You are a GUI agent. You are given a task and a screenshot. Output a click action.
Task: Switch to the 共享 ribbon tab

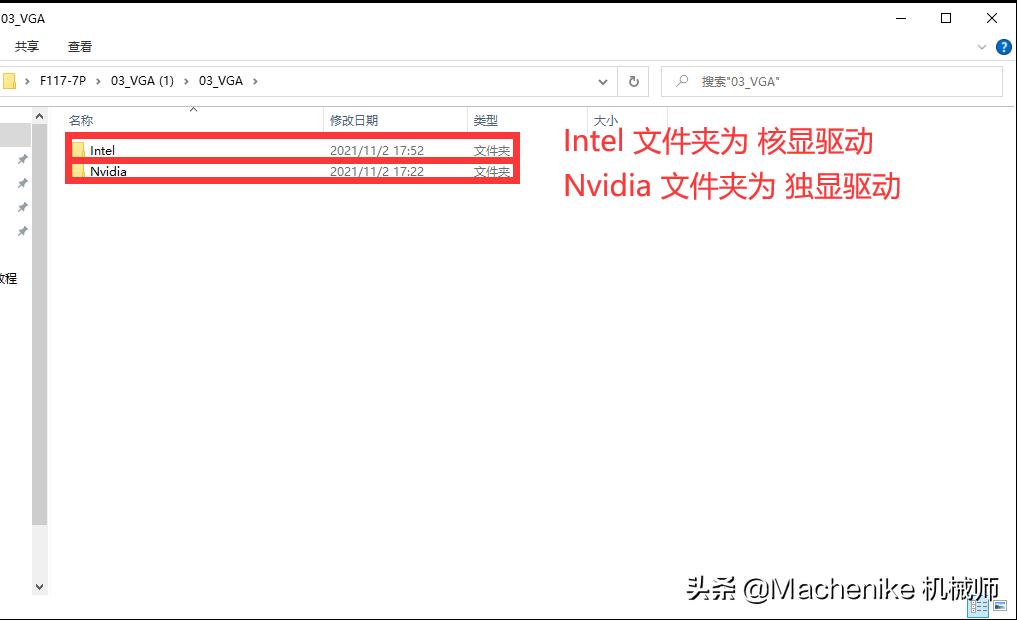tap(27, 46)
